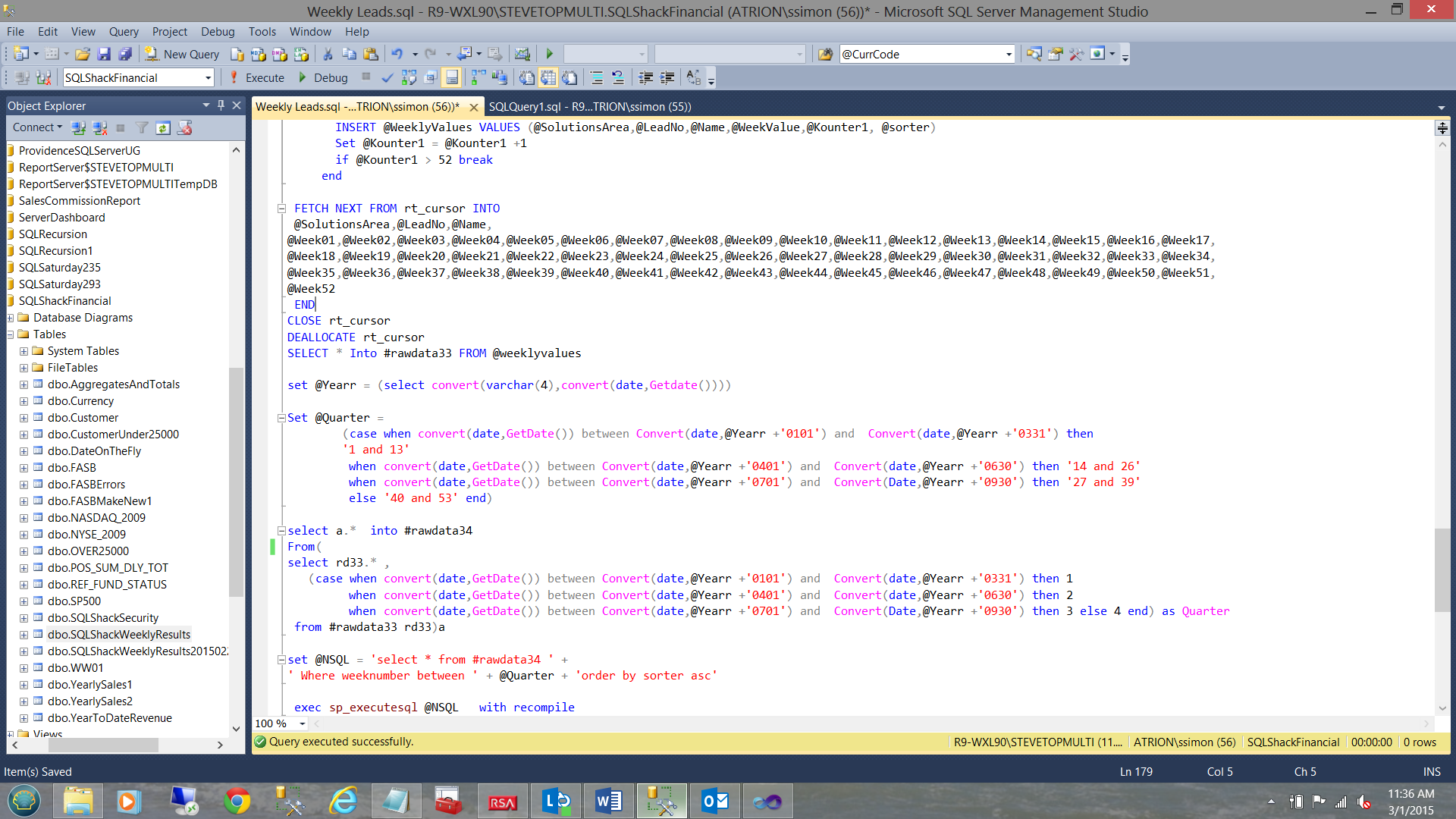Screen dimensions: 1456x819
Task: Open Chrome from the taskbar
Action: click(237, 801)
